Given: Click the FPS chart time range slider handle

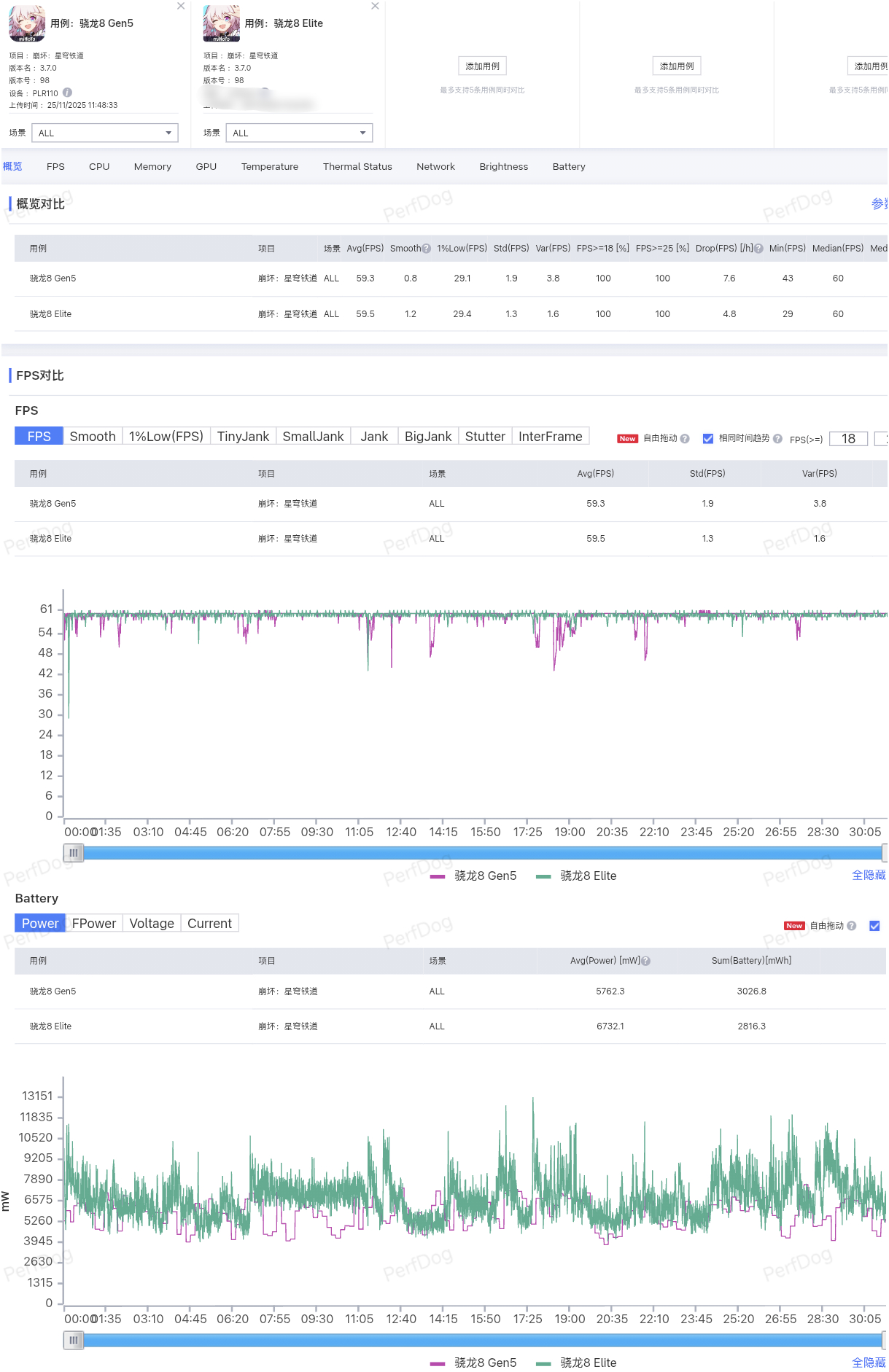Looking at the screenshot, I should 74,853.
